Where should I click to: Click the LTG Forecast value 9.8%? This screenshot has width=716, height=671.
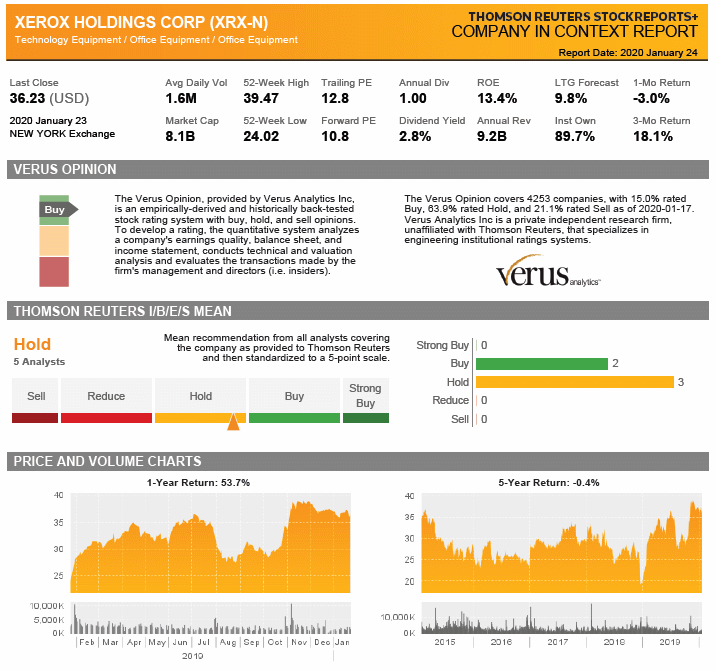click(571, 98)
